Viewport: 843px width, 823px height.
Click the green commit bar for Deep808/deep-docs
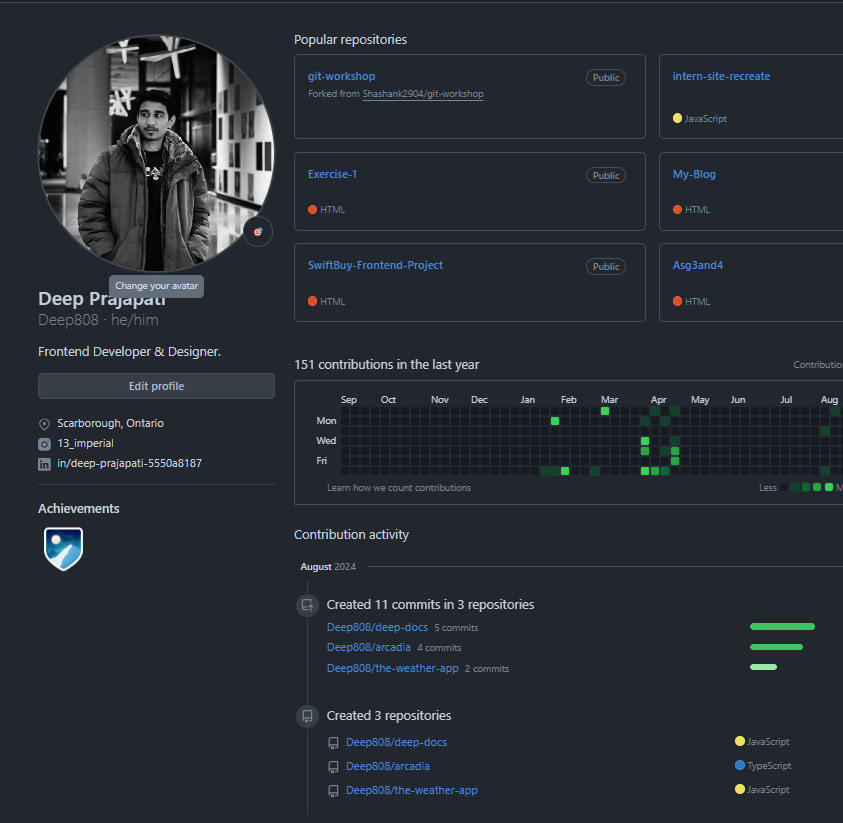[782, 627]
